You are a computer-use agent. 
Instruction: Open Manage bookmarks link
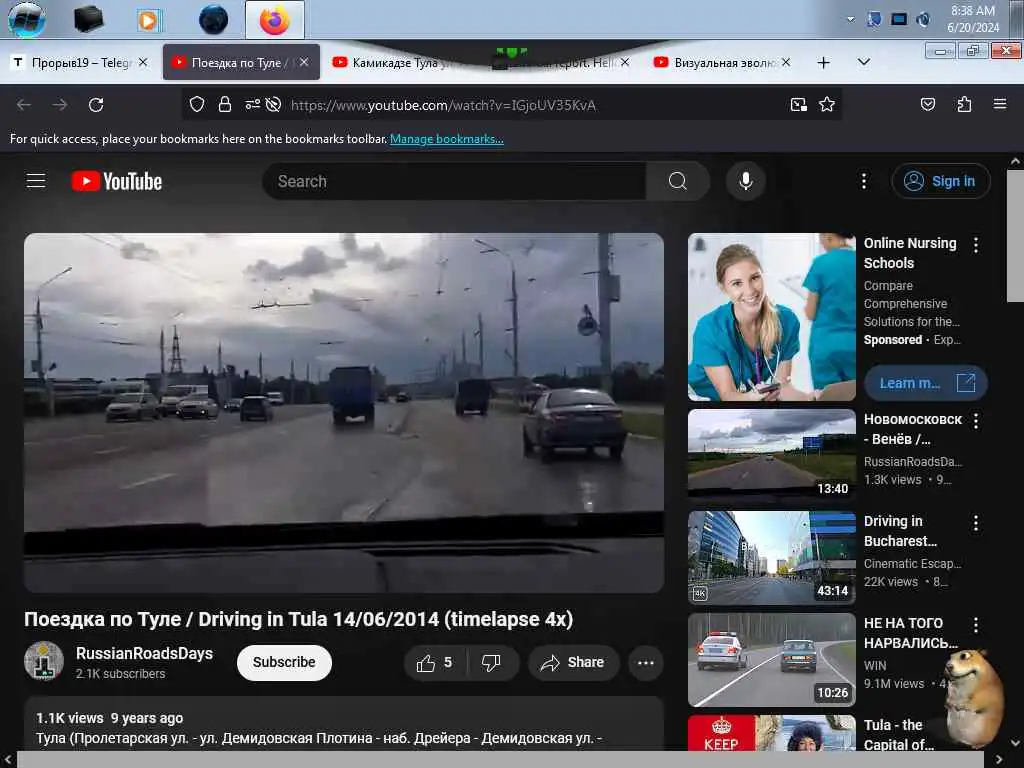pyautogui.click(x=447, y=138)
